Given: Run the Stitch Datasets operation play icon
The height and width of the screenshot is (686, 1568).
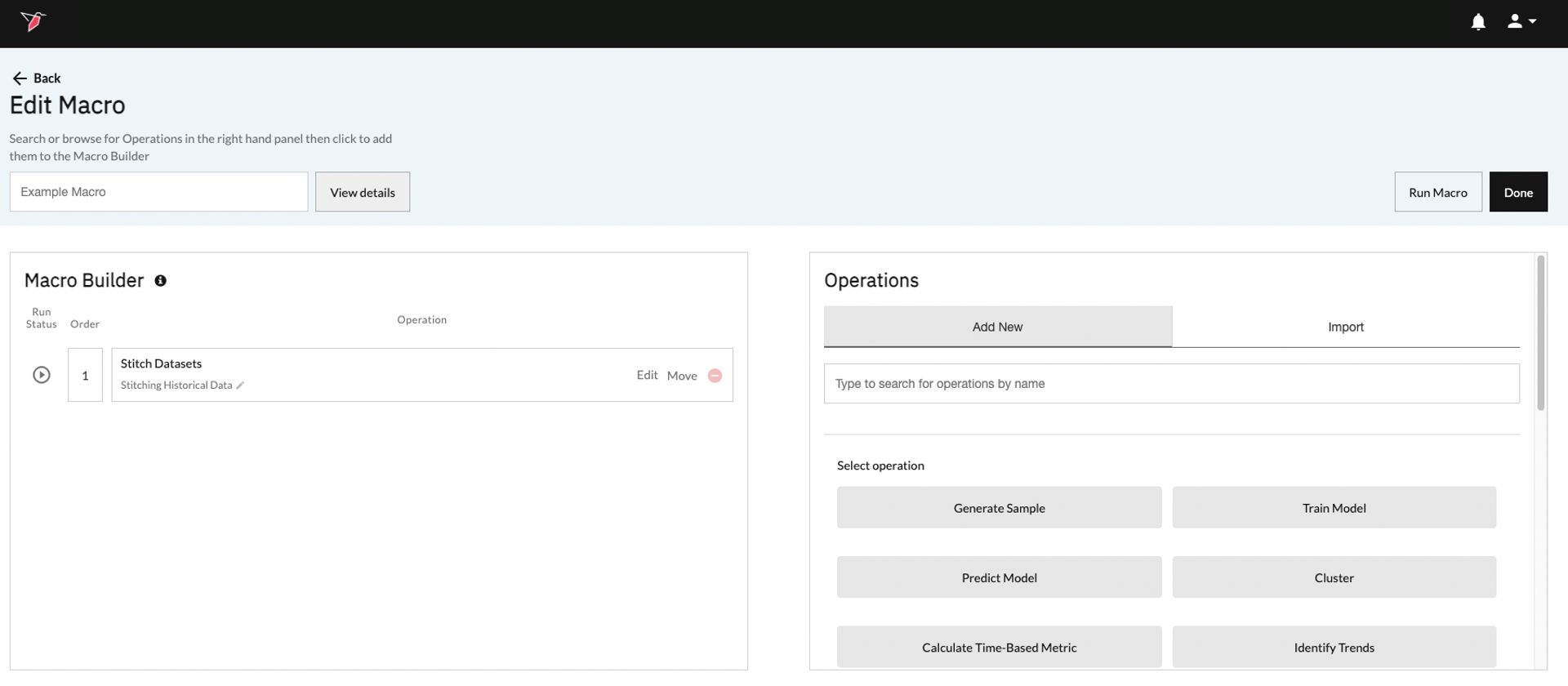Looking at the screenshot, I should pyautogui.click(x=42, y=375).
